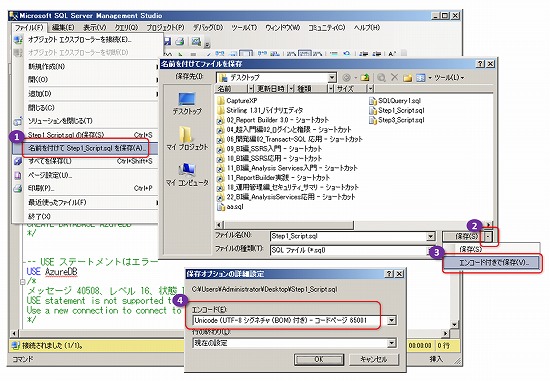This screenshot has width=550, height=381.
Task: Click the delete X icon in save dialog
Action: (395, 77)
